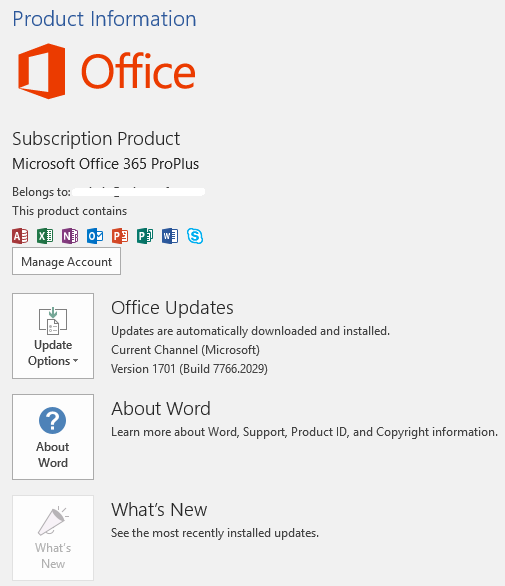
Task: Open the Manage Account button
Action: pyautogui.click(x=66, y=261)
